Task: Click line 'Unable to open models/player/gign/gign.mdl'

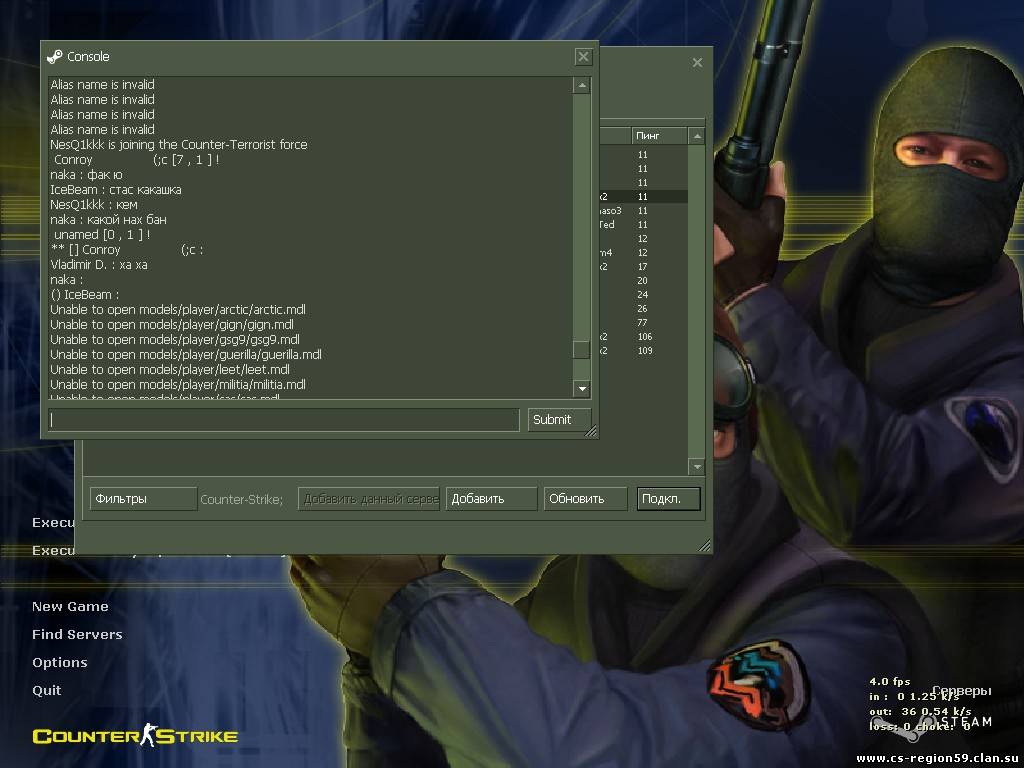Action: [x=172, y=325]
